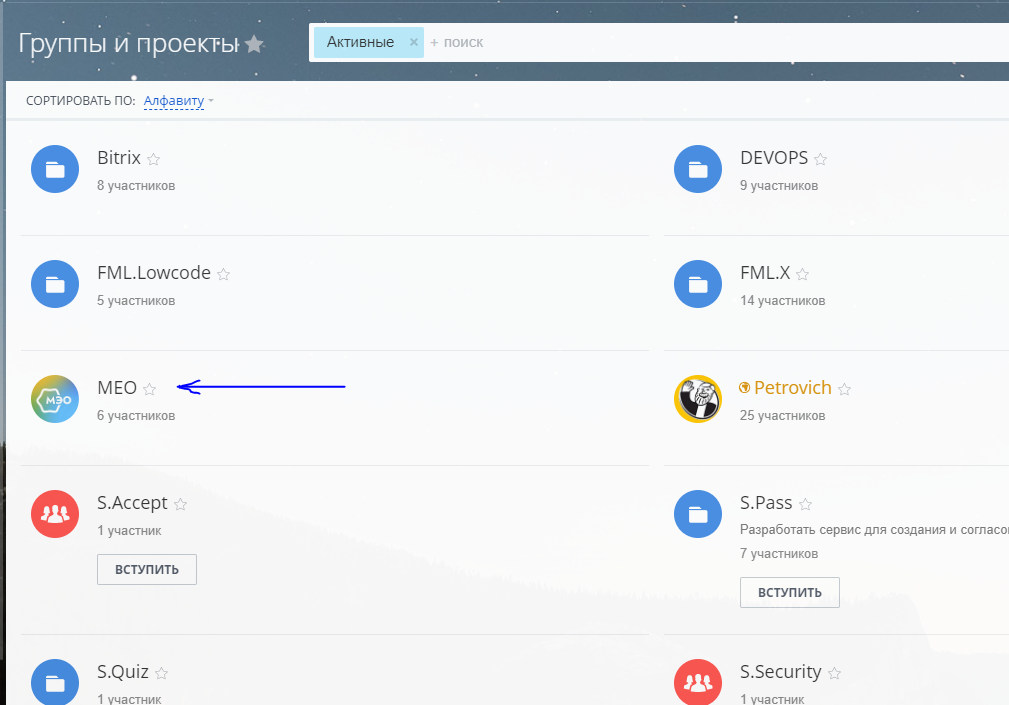Open the Алфавиту sort dropdown
The height and width of the screenshot is (705, 1009).
point(178,101)
